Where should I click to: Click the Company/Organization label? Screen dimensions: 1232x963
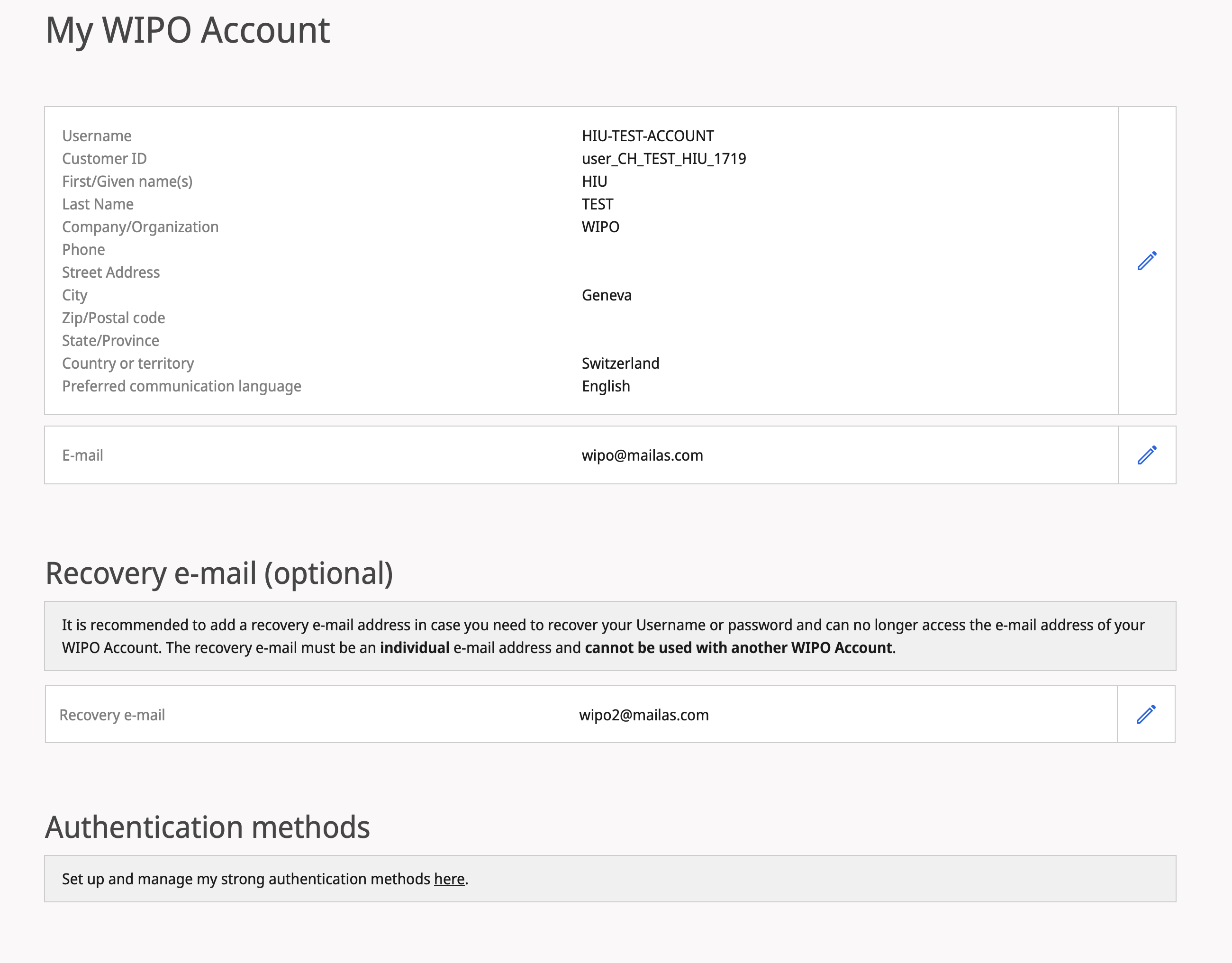tap(140, 227)
